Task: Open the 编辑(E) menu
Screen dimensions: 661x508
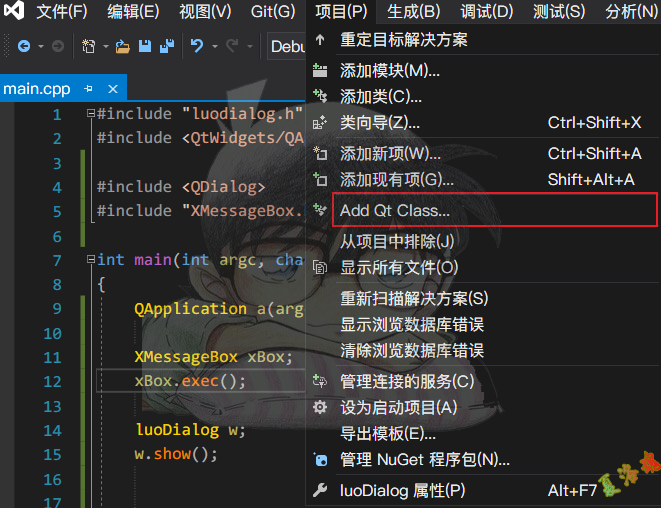Action: (x=133, y=11)
